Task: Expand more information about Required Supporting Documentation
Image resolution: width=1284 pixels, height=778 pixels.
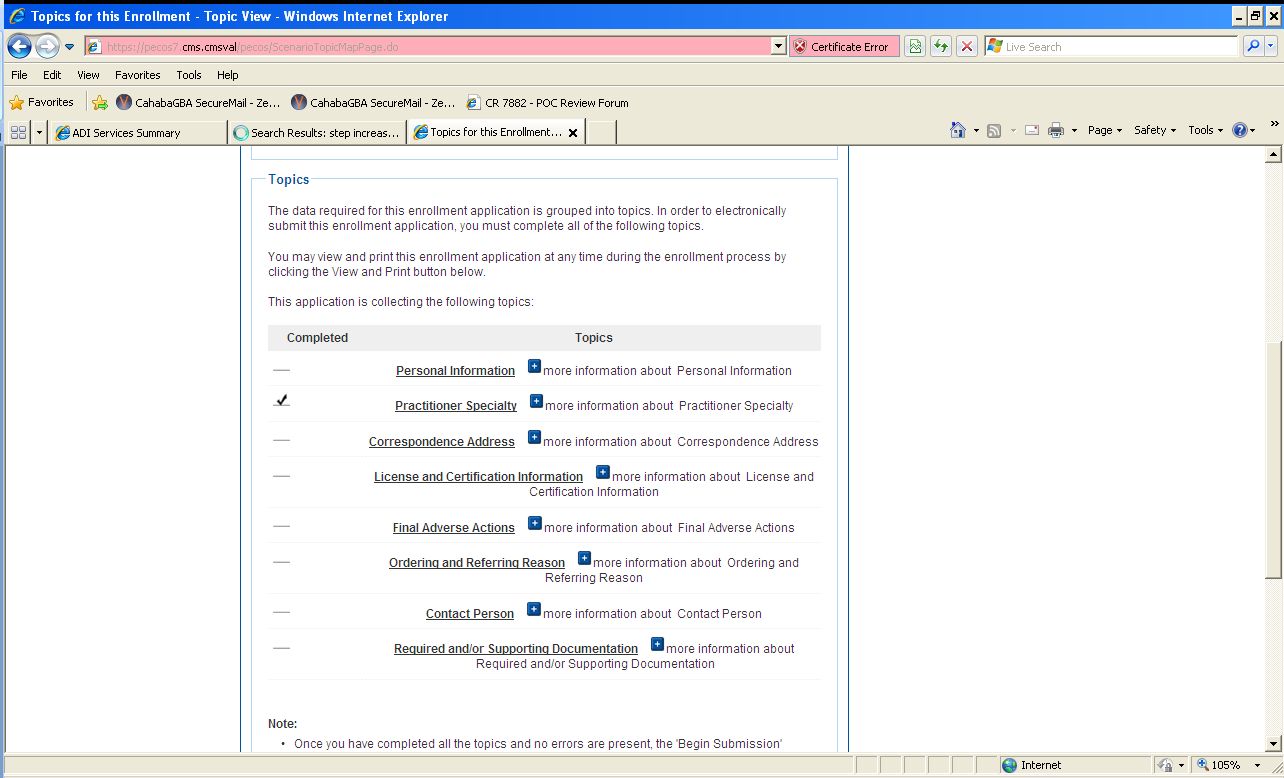Action: coord(657,645)
